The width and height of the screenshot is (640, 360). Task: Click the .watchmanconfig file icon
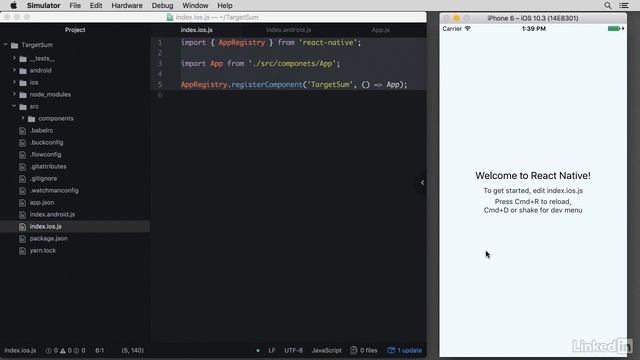point(22,191)
